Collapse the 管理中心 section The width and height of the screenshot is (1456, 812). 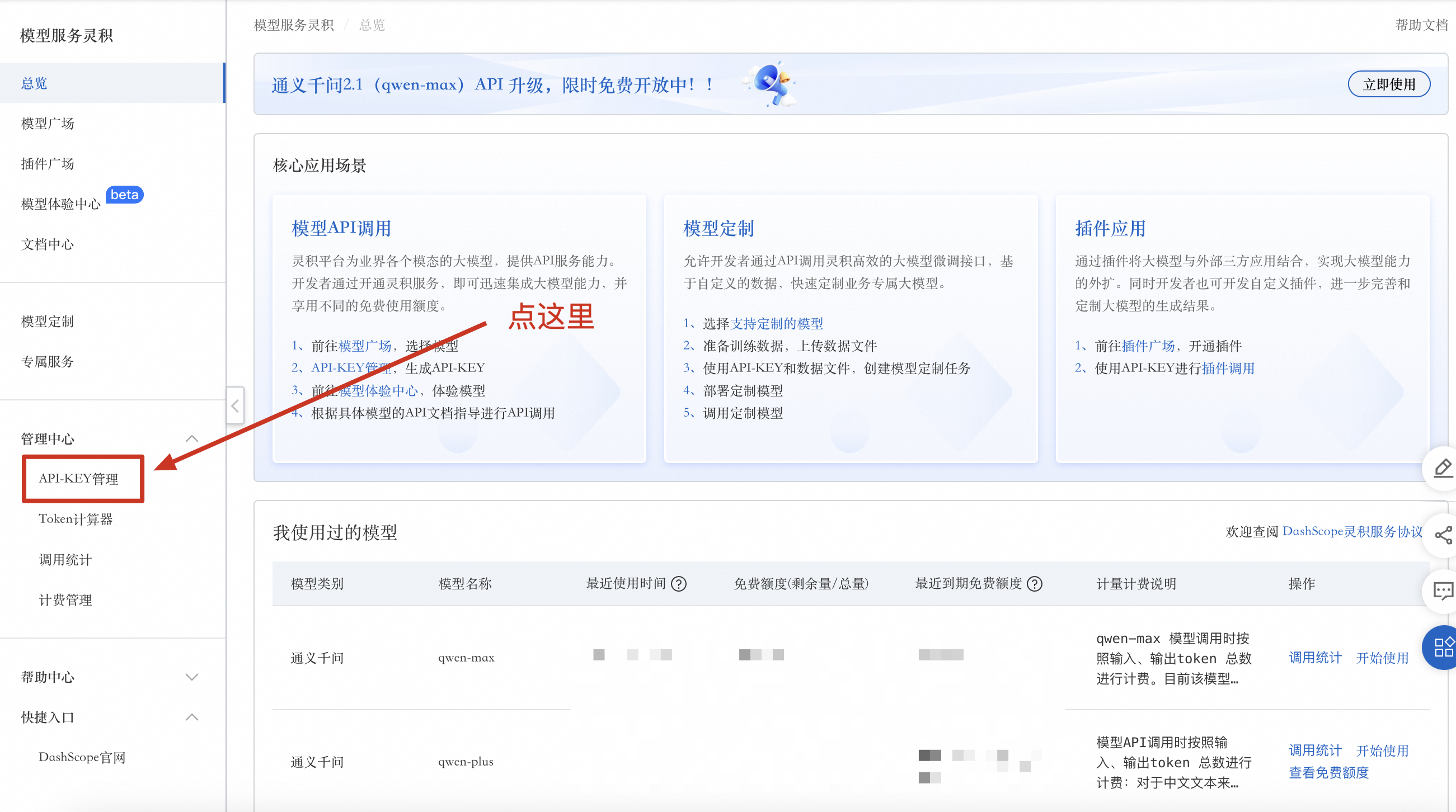click(191, 438)
